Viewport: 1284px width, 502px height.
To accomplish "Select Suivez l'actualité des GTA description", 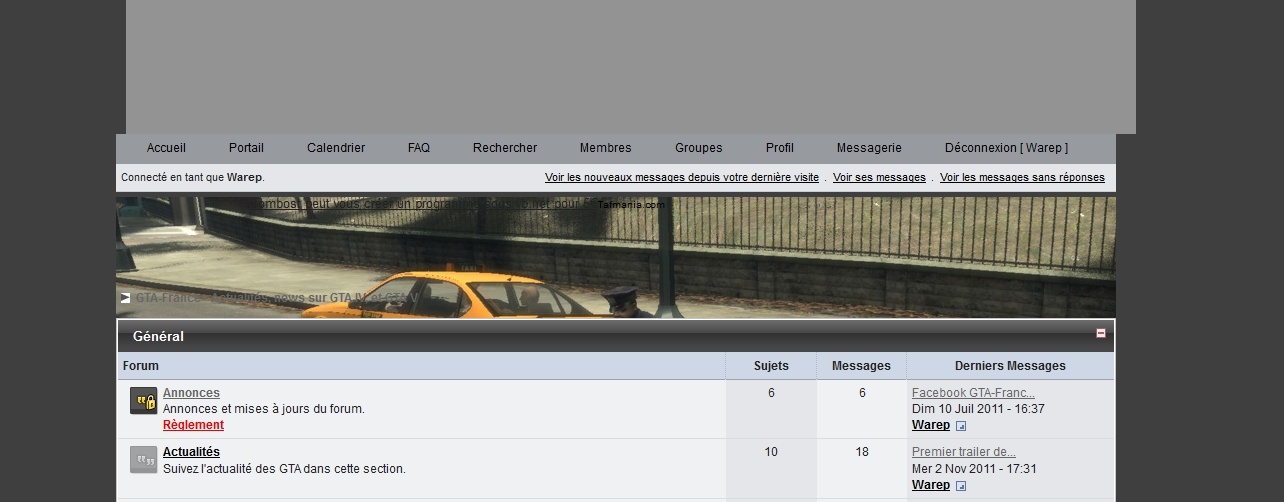I will click(284, 468).
